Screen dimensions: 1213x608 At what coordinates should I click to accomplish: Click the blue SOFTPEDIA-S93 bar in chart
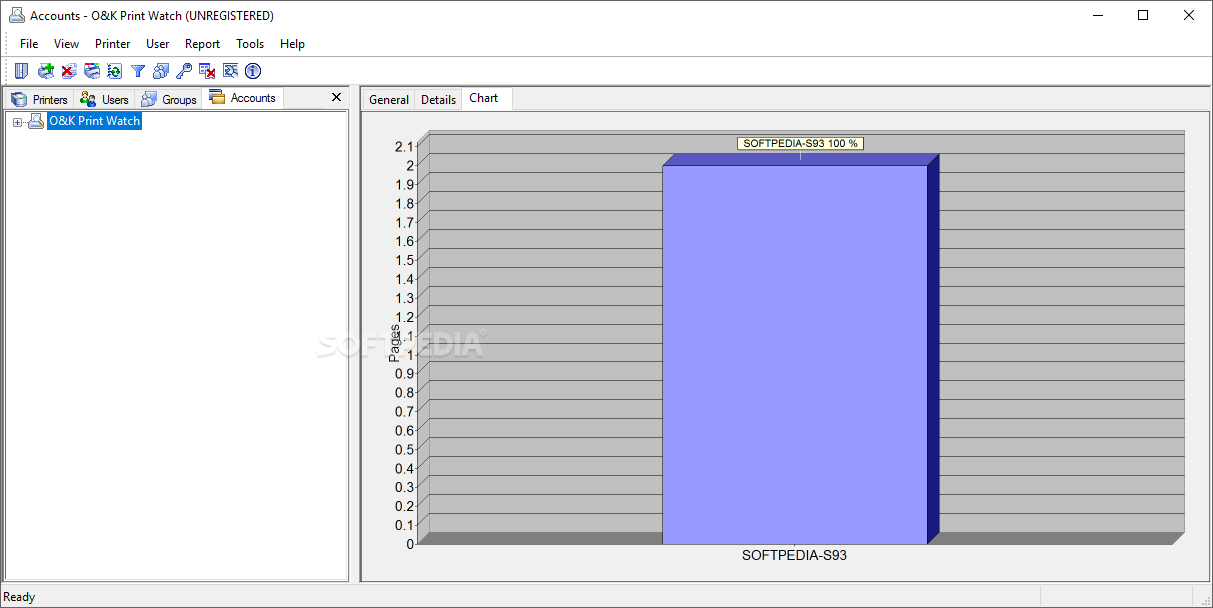795,354
